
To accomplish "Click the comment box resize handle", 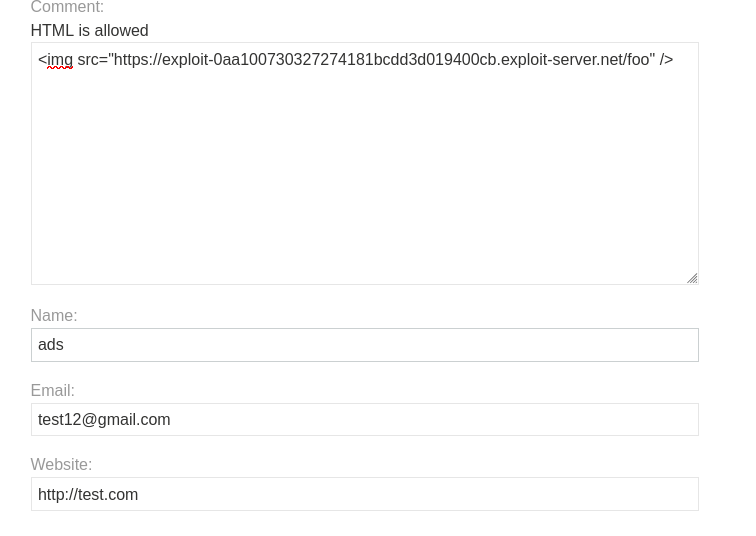I will click(691, 278).
